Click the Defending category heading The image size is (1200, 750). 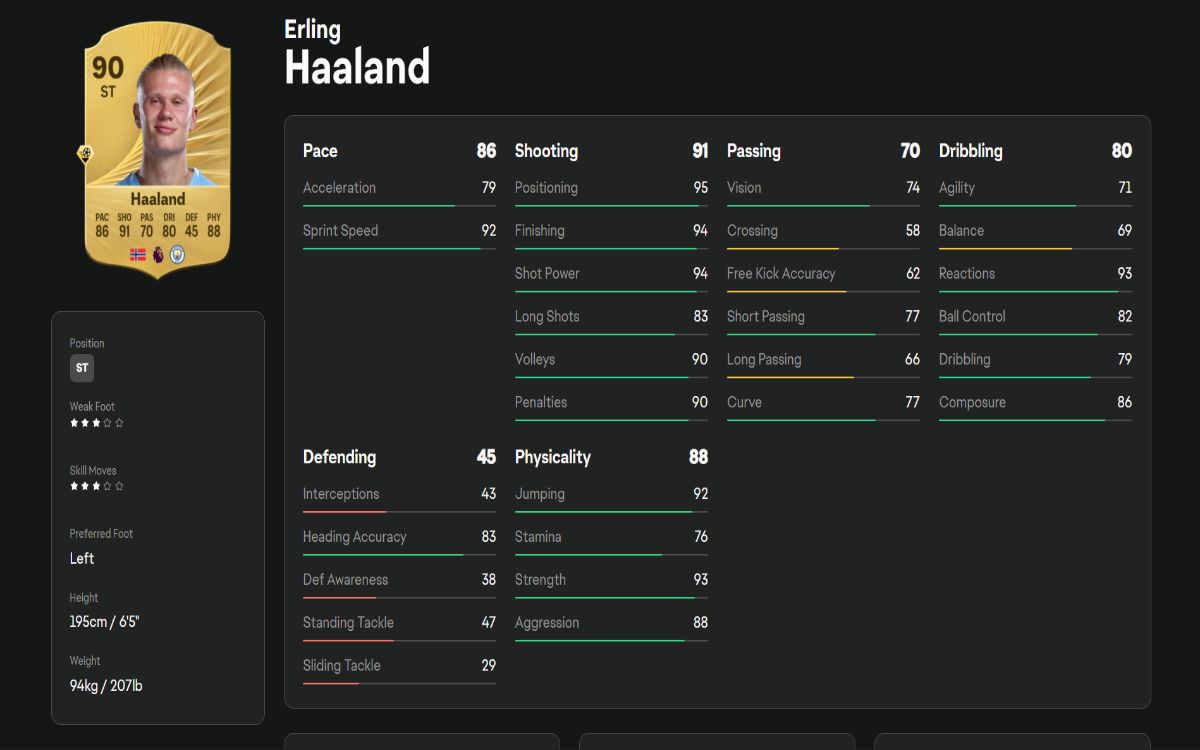click(x=339, y=457)
